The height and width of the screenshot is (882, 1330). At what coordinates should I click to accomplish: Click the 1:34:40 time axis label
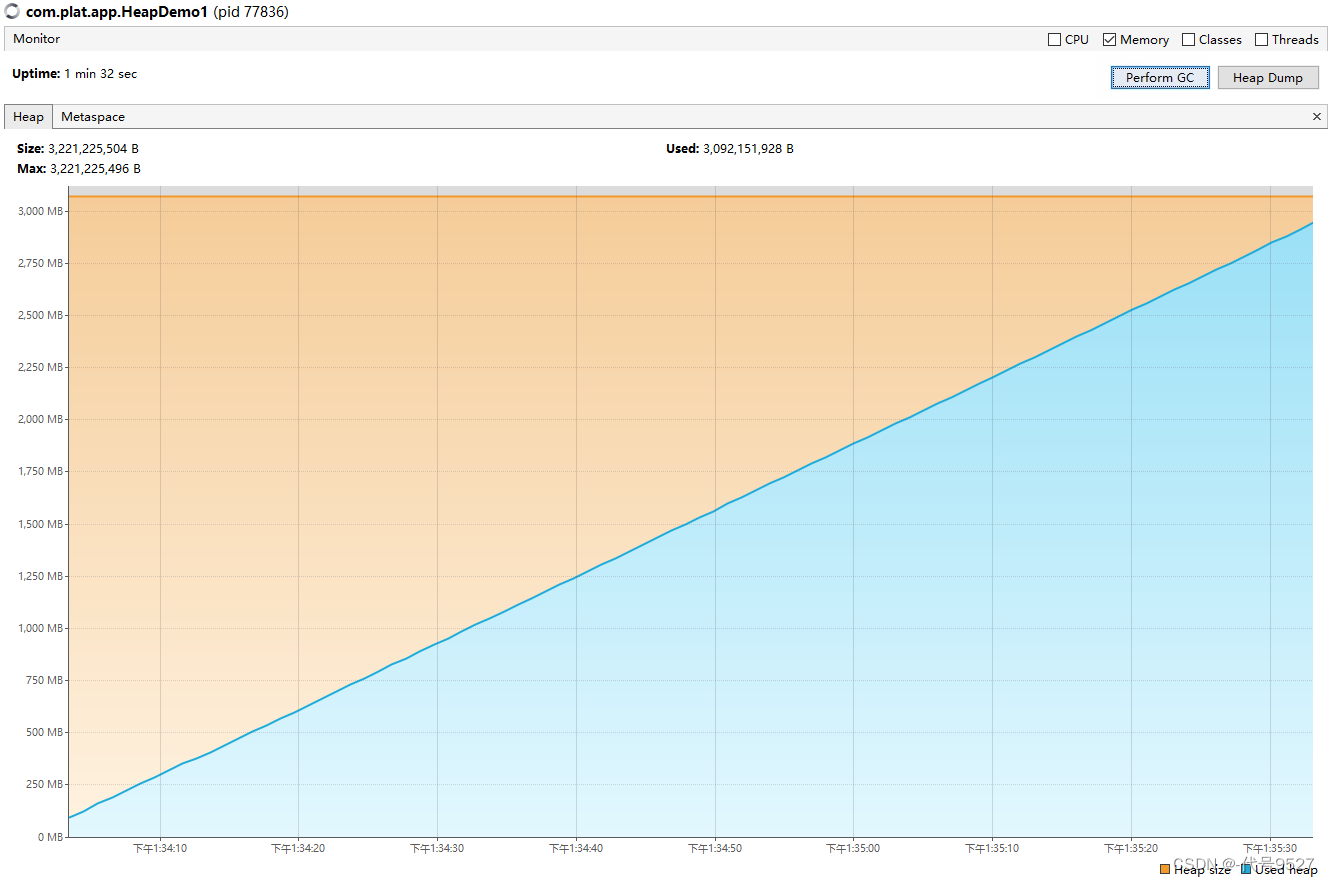(576, 848)
